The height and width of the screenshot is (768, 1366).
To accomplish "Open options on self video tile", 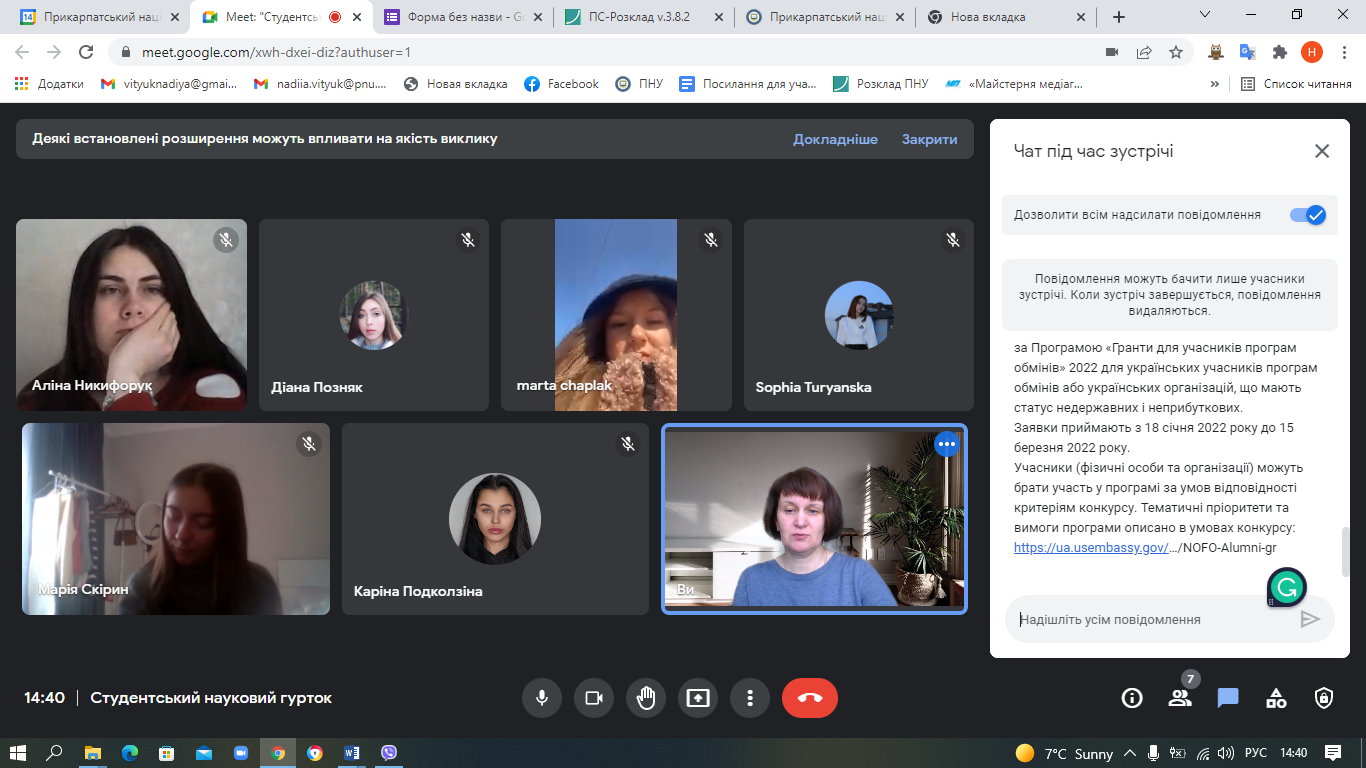I will pos(946,444).
